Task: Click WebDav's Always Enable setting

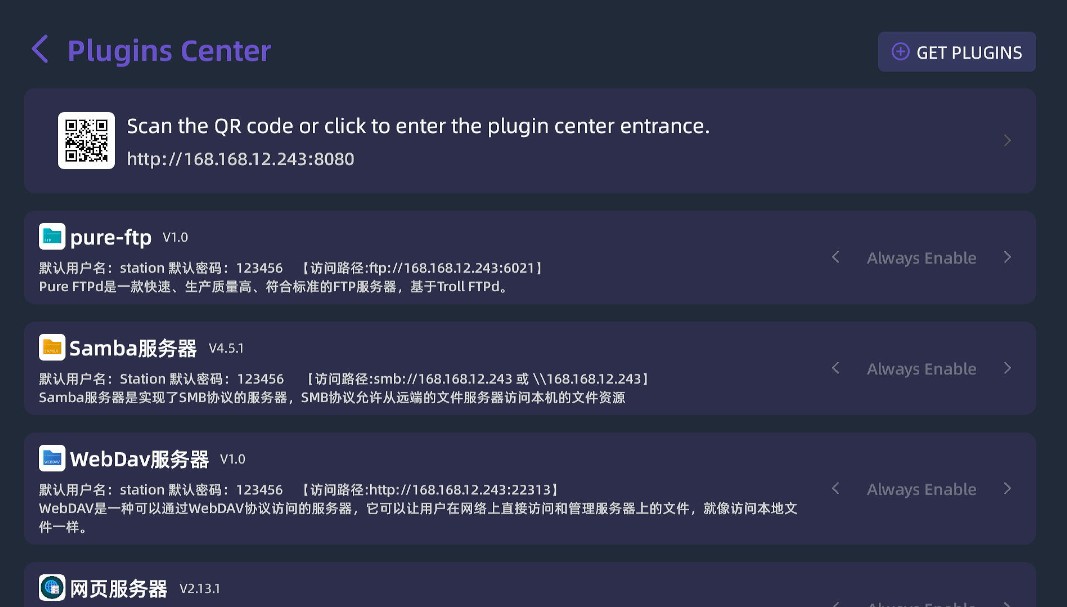Action: tap(921, 490)
